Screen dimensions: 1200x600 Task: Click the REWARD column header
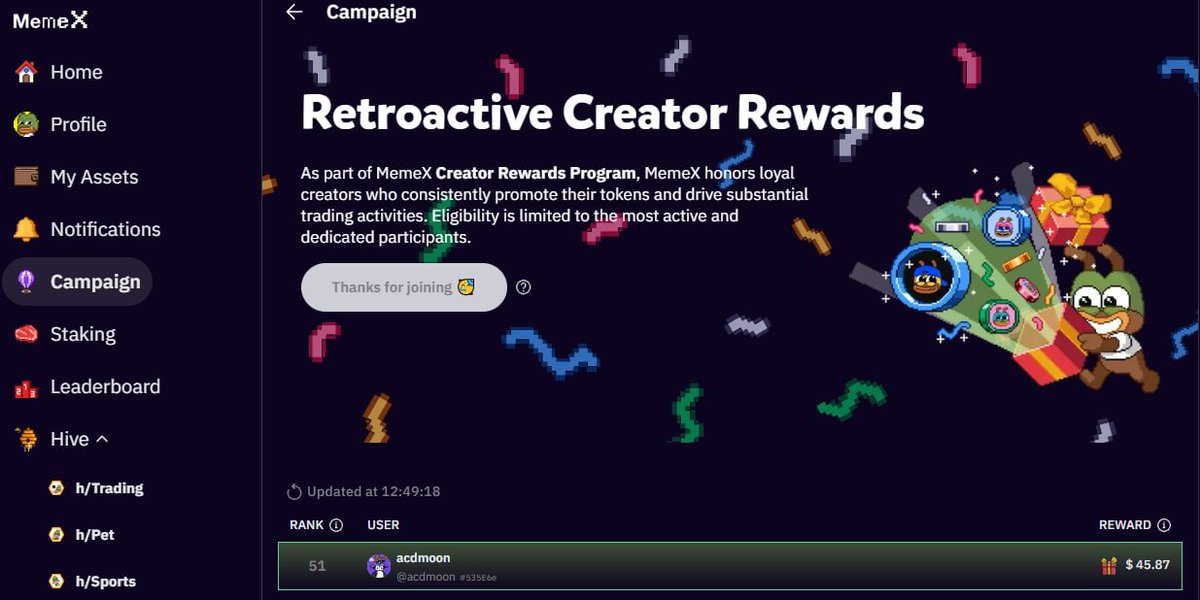click(x=1125, y=525)
